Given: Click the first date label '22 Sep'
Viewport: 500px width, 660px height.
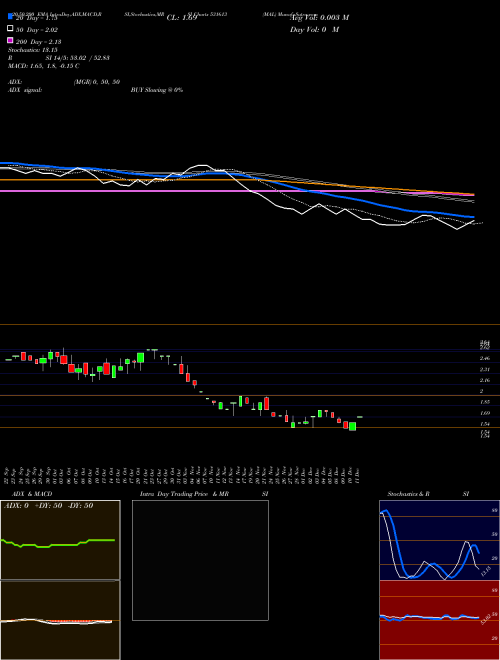Looking at the screenshot, I should point(8,474).
